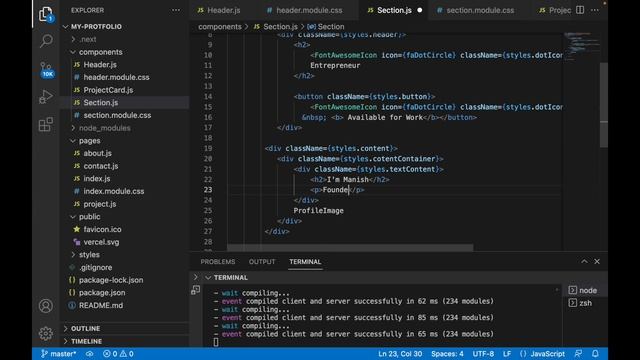The image size is (640, 360).
Task: Click Ln 23, Col 30 in status bar
Action: coord(400,353)
